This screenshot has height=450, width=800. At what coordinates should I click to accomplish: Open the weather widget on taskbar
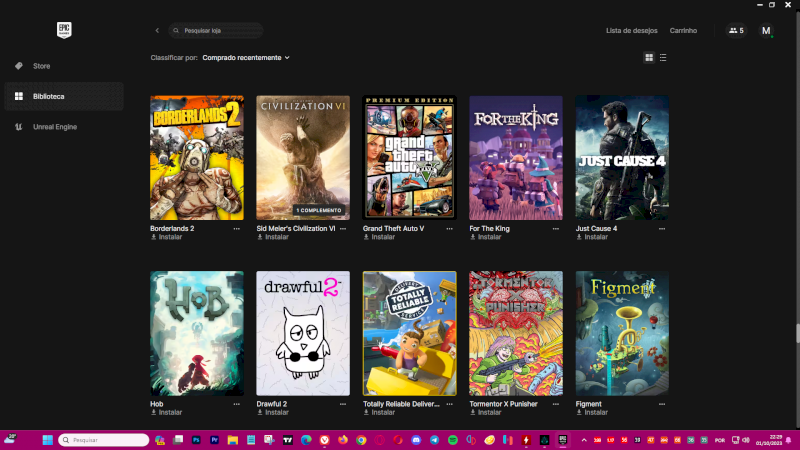tap(10, 439)
